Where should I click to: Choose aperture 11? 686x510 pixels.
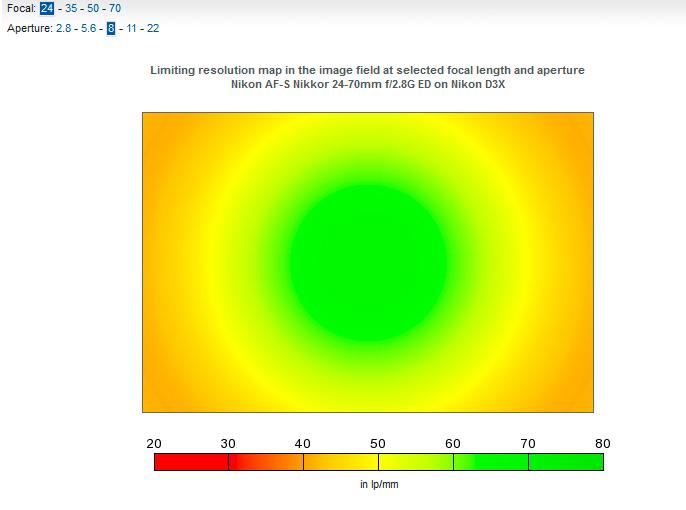coord(131,28)
